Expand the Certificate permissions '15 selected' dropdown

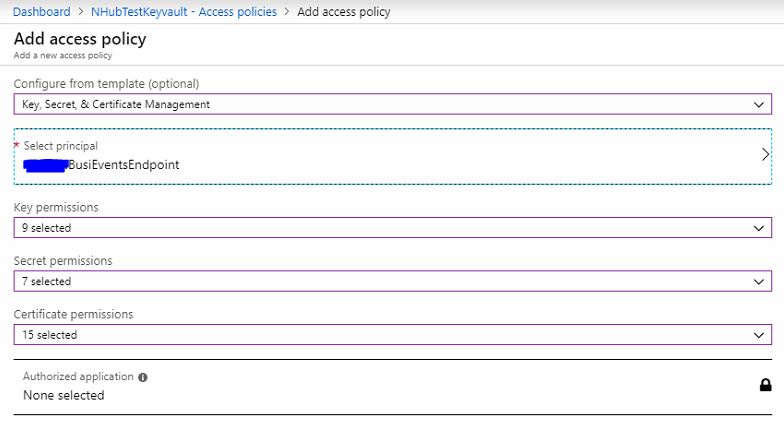pyautogui.click(x=390, y=335)
